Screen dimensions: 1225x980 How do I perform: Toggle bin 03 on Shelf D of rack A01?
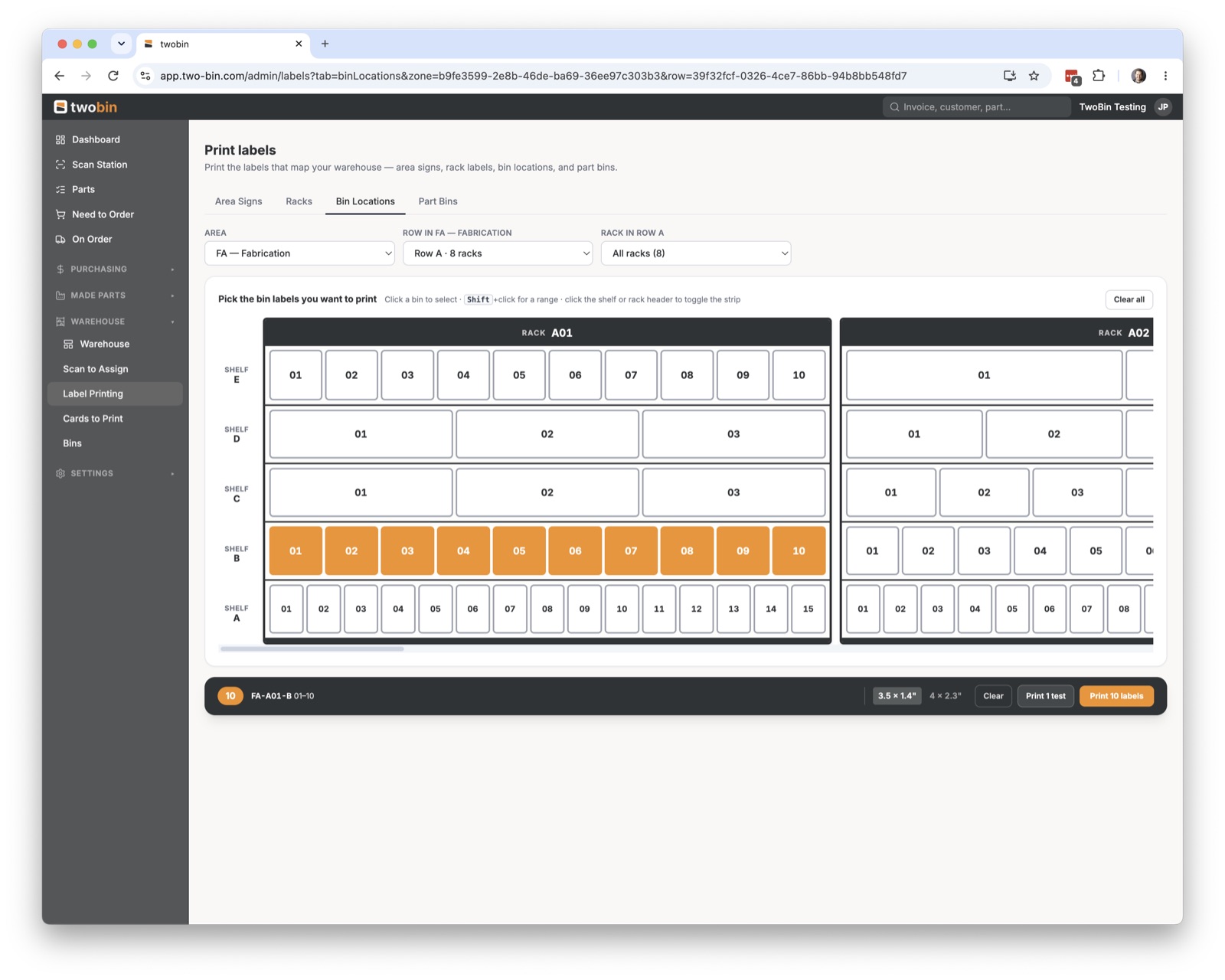tap(733, 434)
